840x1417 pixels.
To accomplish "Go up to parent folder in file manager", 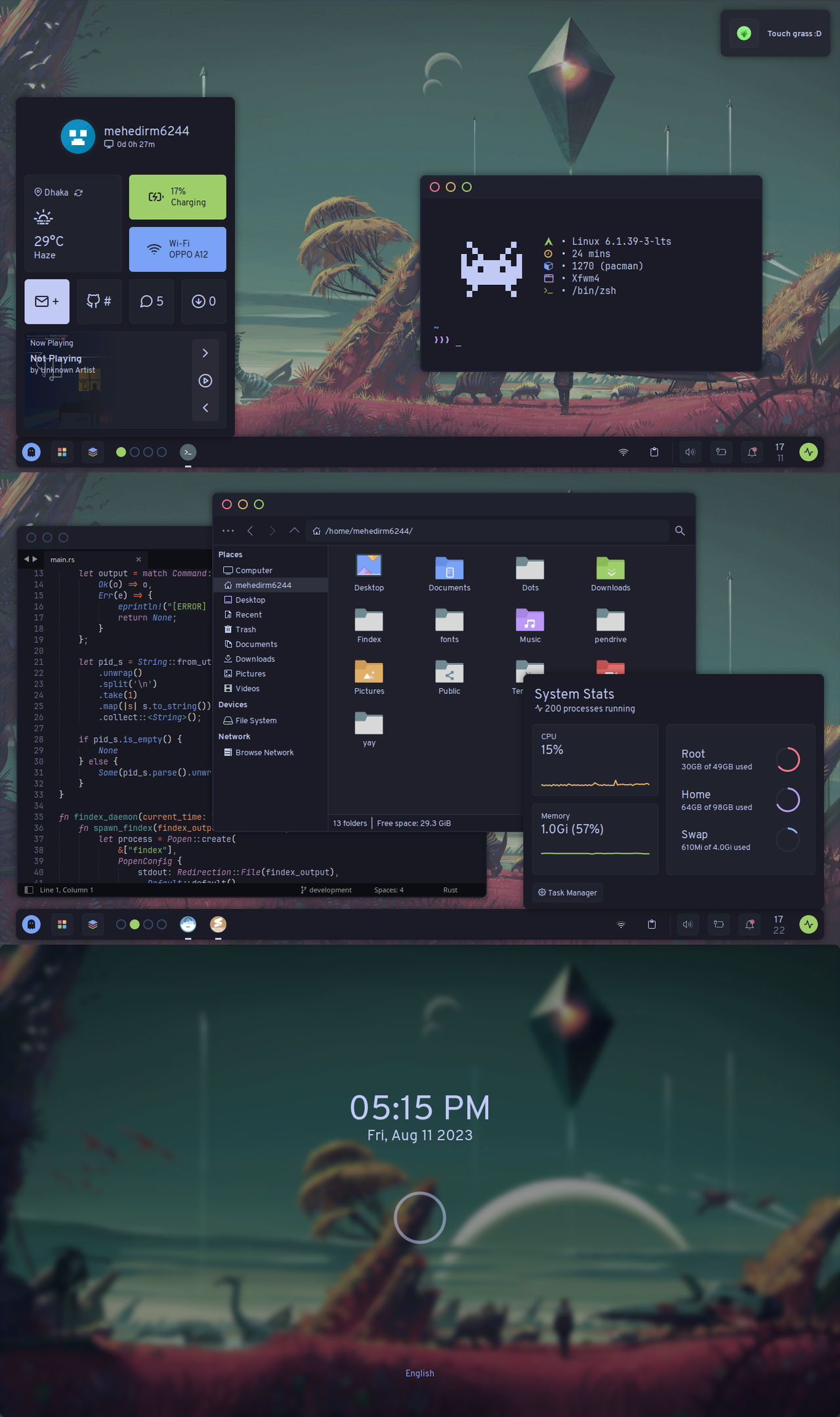I will (x=294, y=531).
